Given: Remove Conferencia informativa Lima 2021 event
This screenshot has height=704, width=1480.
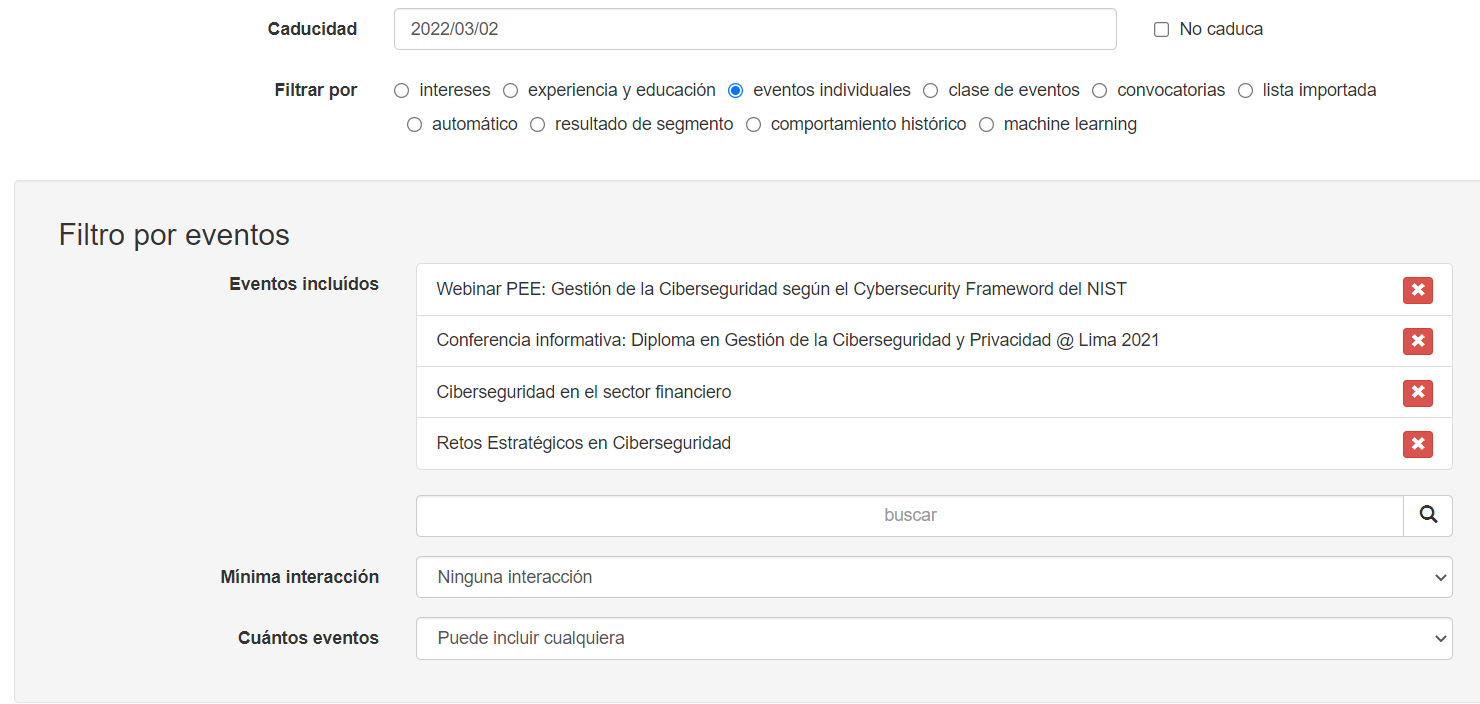Looking at the screenshot, I should click(1417, 341).
